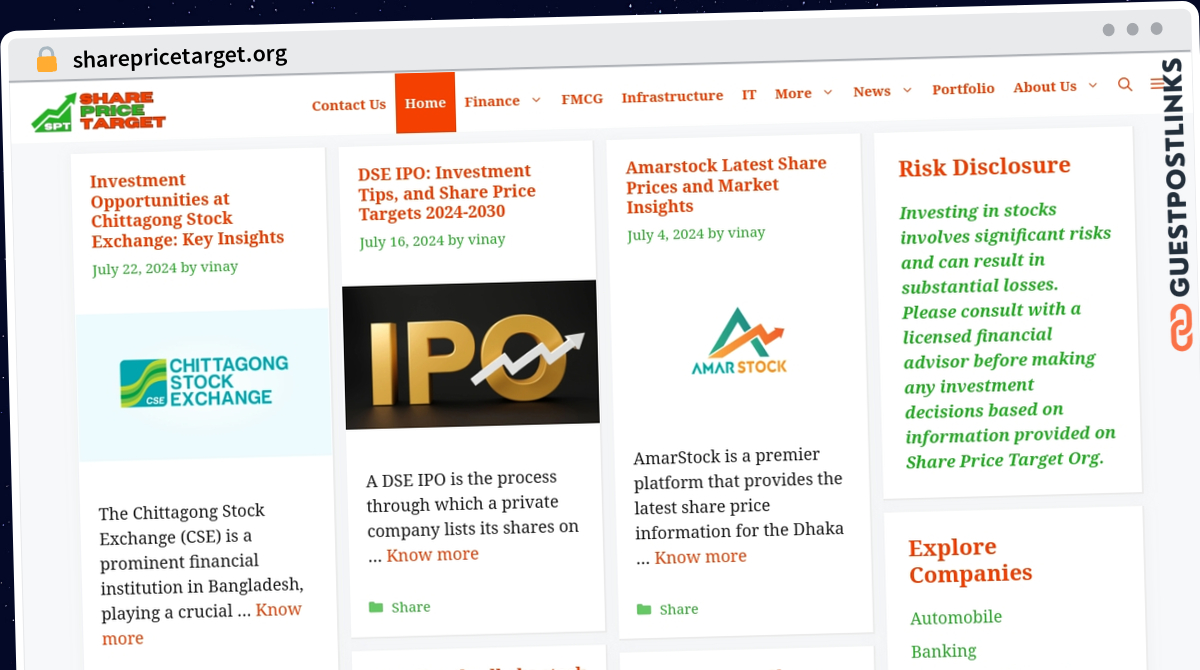Expand the About Us submenu arrow
Image resolution: width=1200 pixels, height=670 pixels.
click(1093, 86)
